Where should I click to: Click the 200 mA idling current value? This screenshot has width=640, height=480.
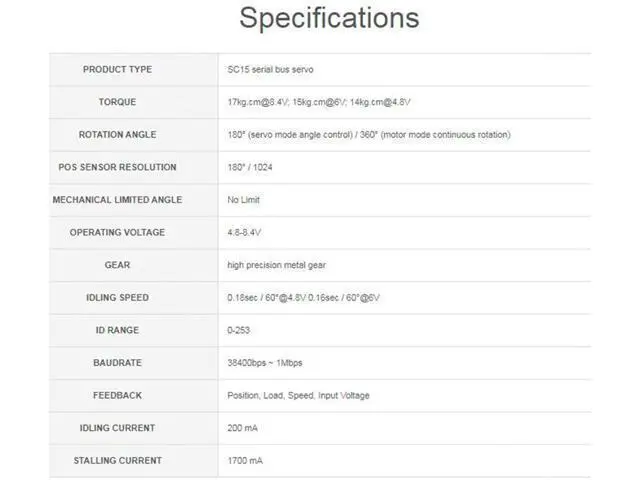point(242,428)
